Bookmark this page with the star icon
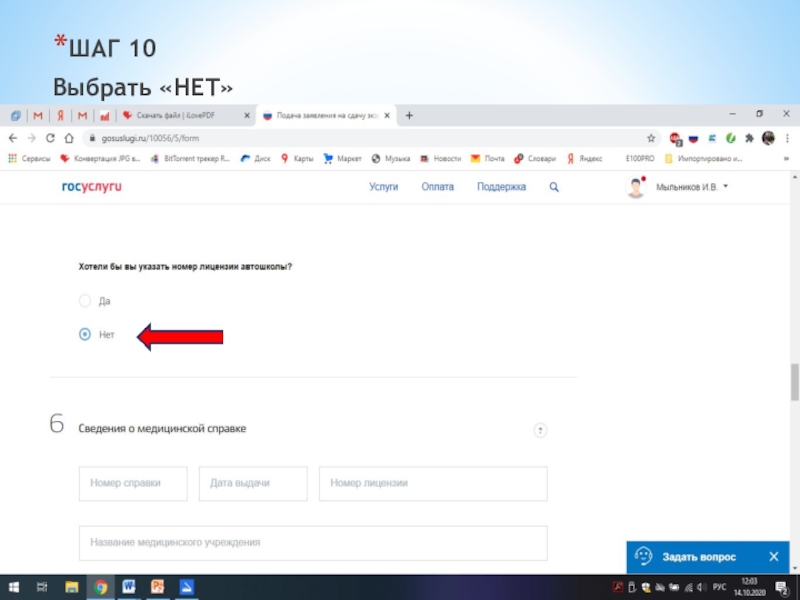This screenshot has height=600, width=800. 651,138
